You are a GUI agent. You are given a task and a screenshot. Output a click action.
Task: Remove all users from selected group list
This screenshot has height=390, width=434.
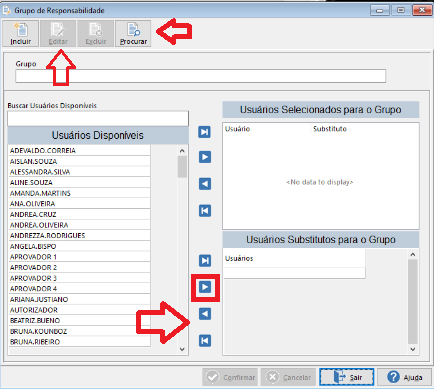pyautogui.click(x=205, y=211)
